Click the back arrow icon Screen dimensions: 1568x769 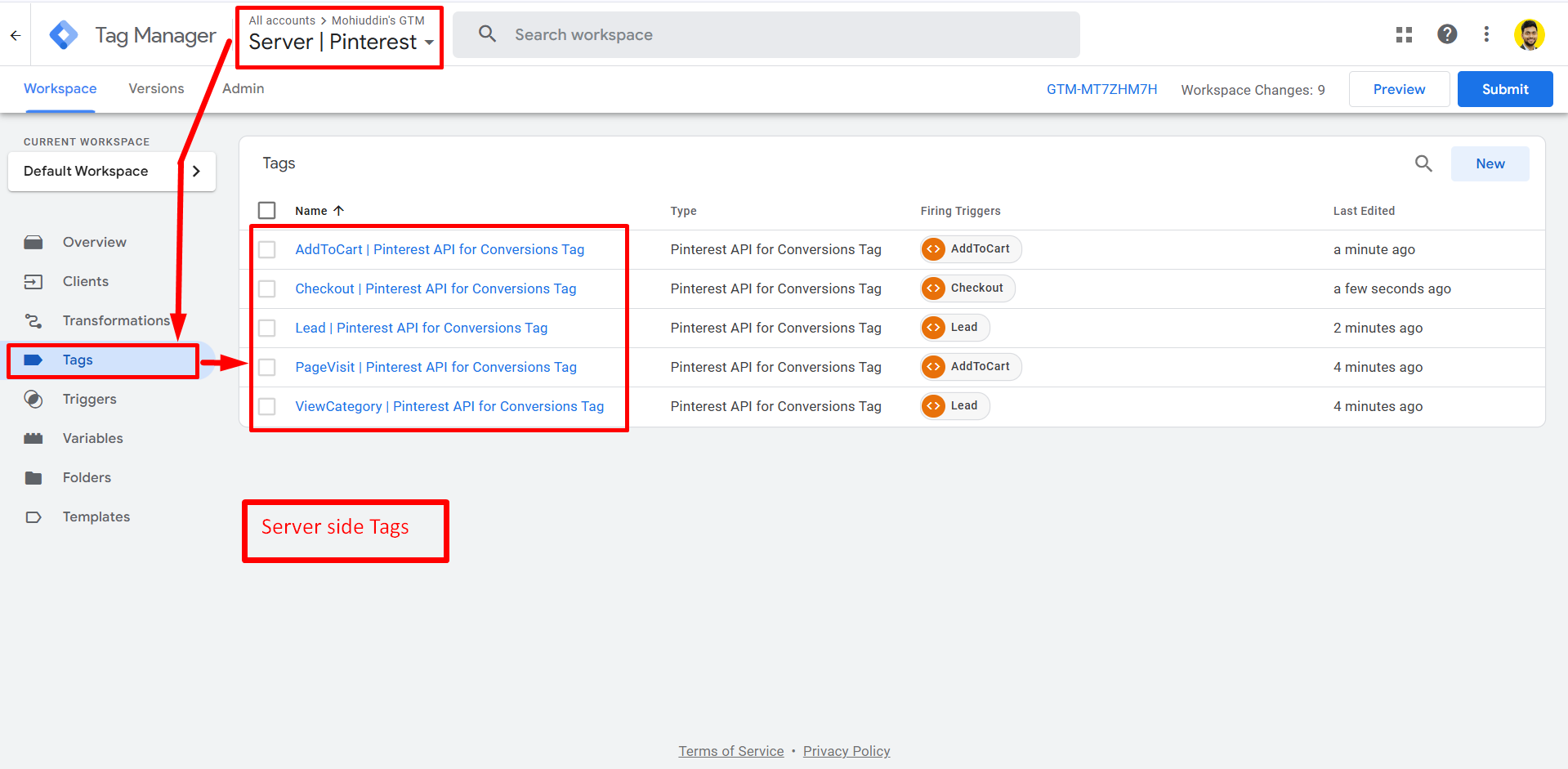[16, 35]
